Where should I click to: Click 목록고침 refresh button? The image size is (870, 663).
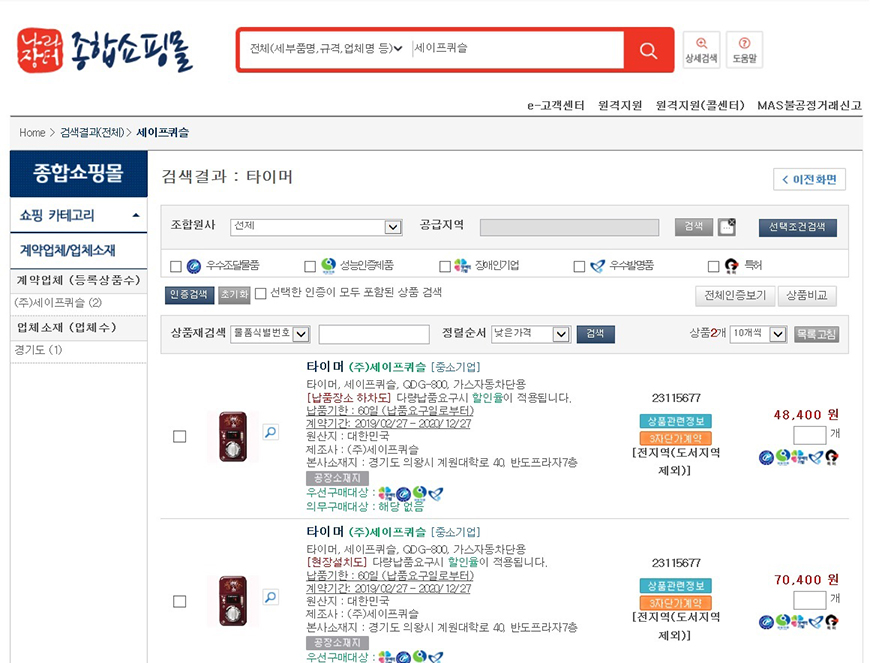[x=817, y=334]
